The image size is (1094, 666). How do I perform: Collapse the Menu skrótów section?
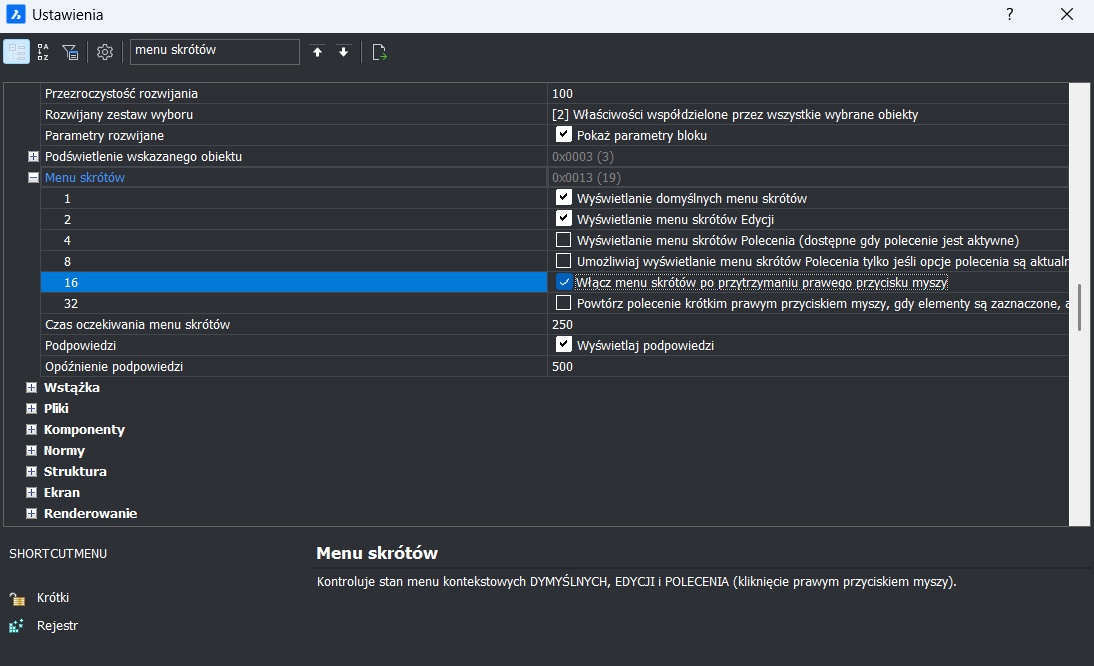(33, 178)
